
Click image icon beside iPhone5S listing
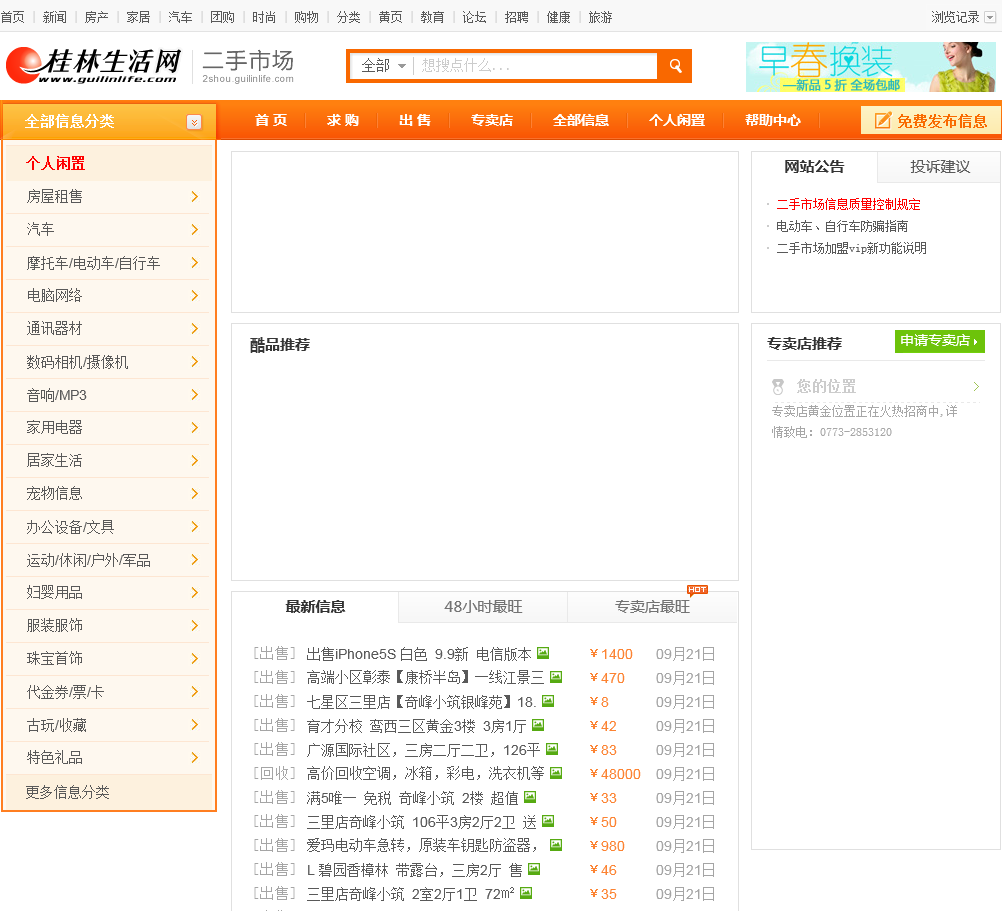pos(543,653)
